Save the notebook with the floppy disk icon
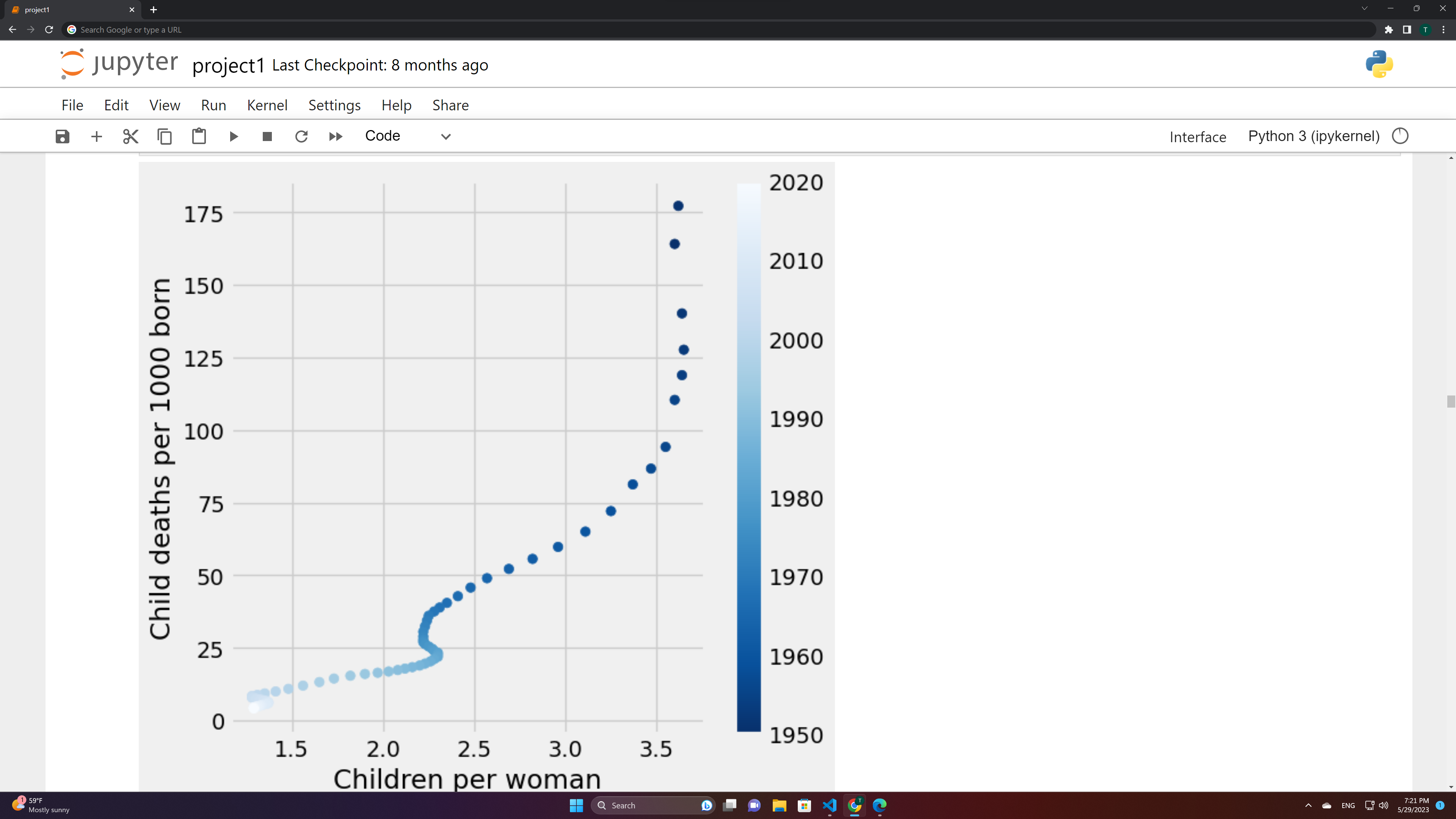Viewport: 1456px width, 819px height. click(62, 136)
